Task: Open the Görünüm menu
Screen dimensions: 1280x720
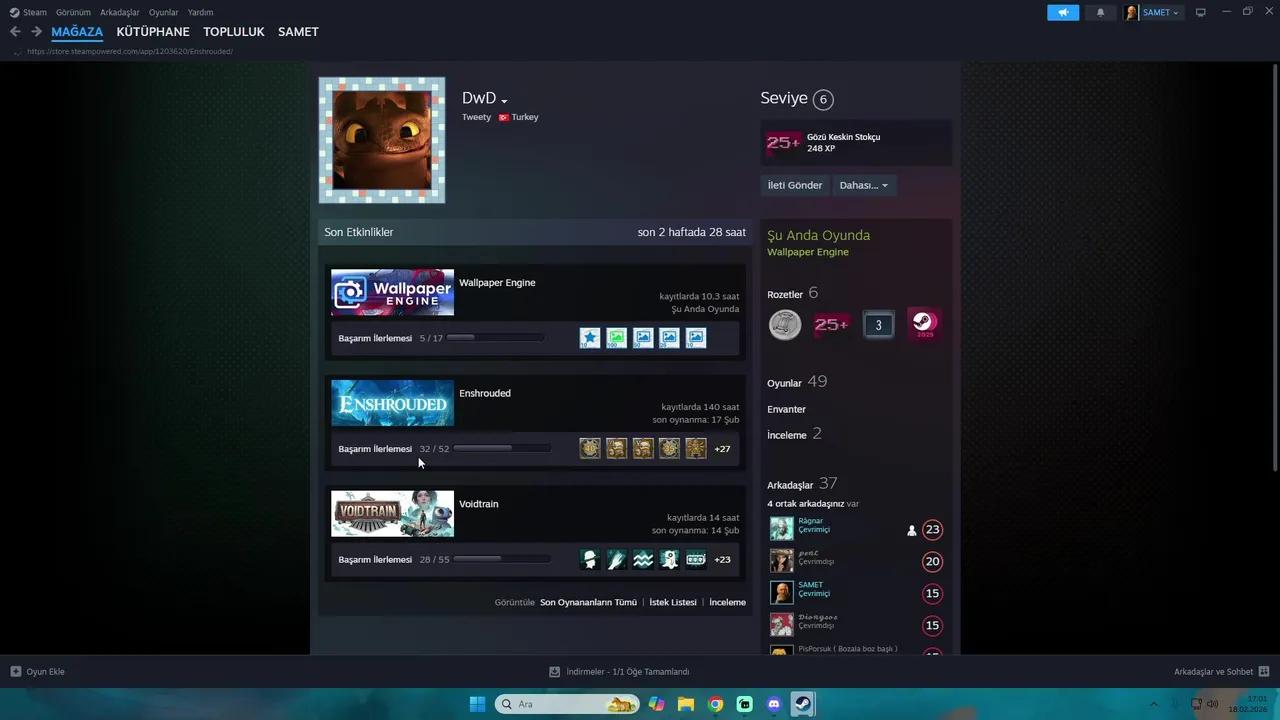Action: 73,12
